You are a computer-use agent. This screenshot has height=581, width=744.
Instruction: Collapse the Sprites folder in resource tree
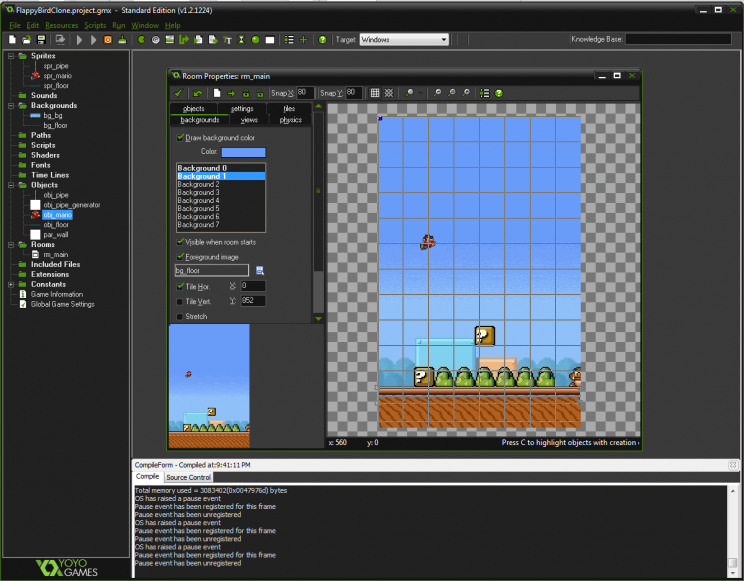[10, 56]
